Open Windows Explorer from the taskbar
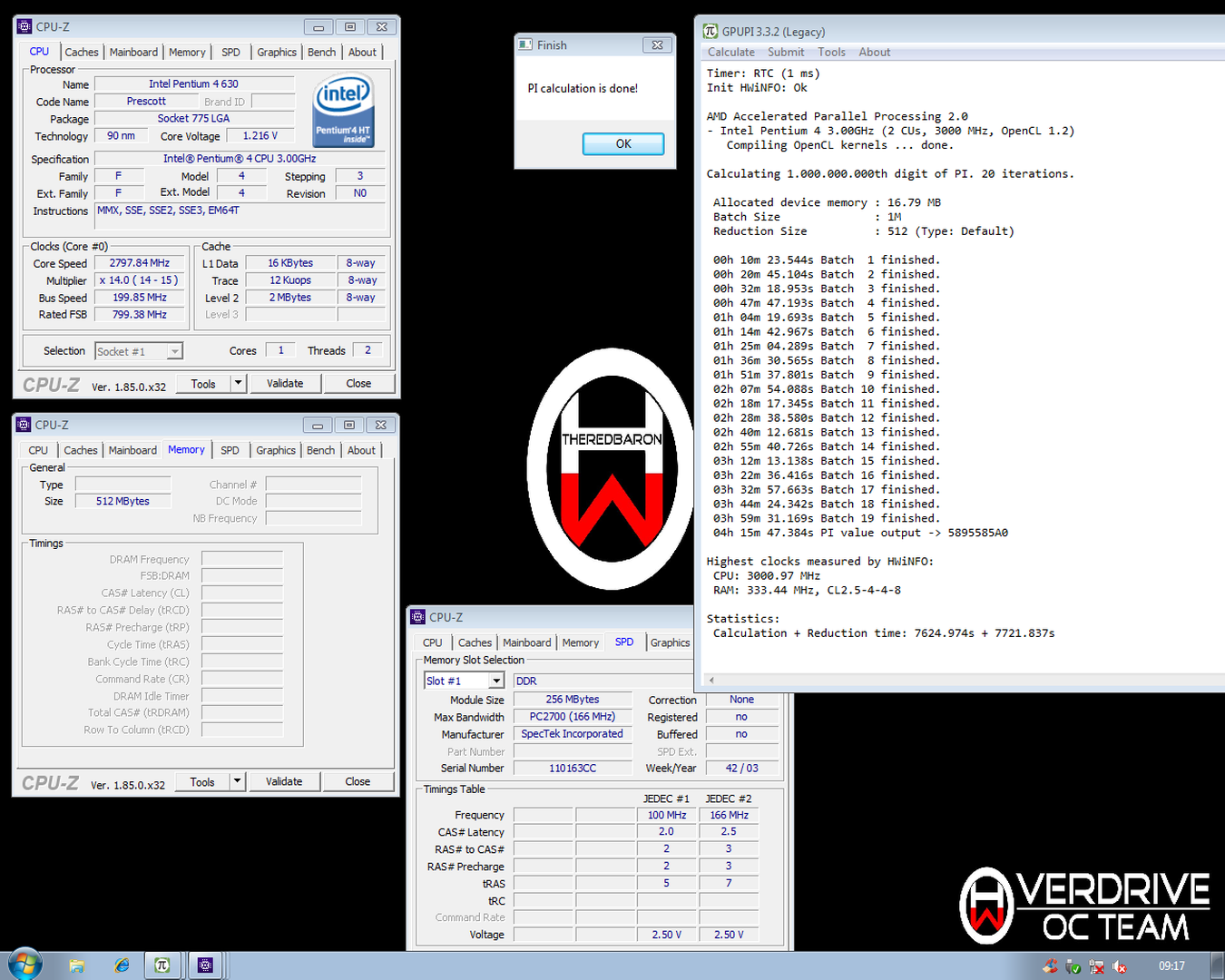The image size is (1225, 980). 76,965
